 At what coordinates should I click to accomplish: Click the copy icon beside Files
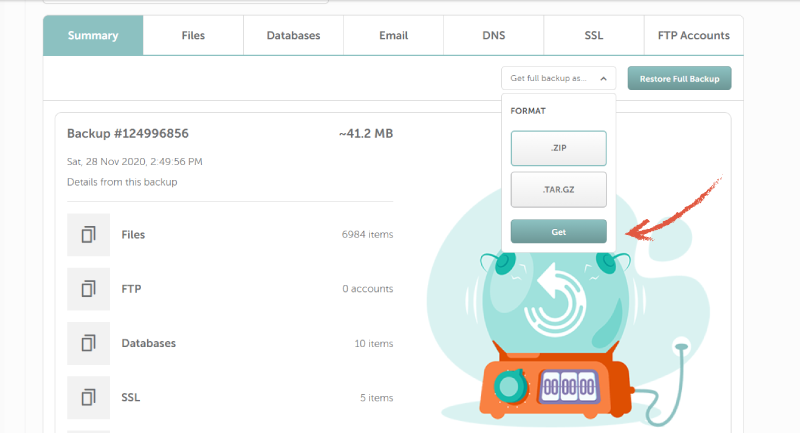88,235
